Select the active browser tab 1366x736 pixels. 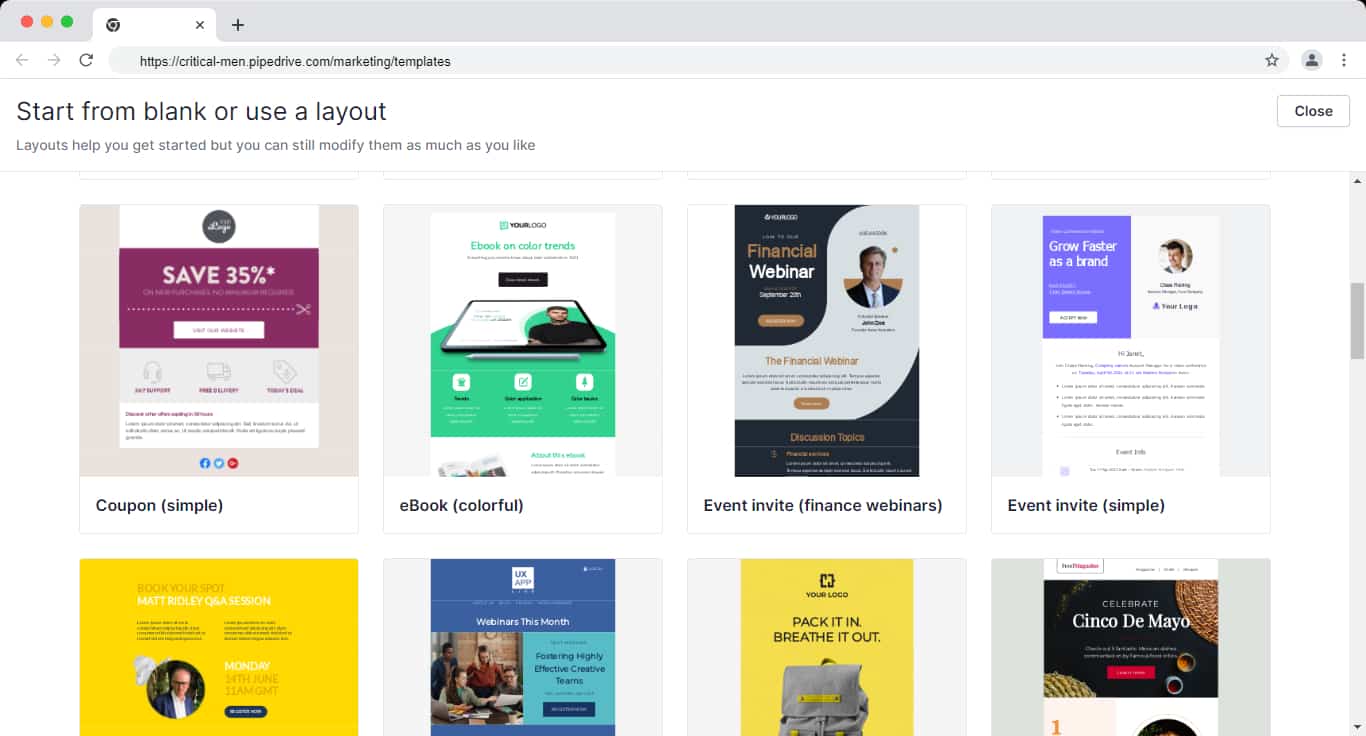coord(154,25)
